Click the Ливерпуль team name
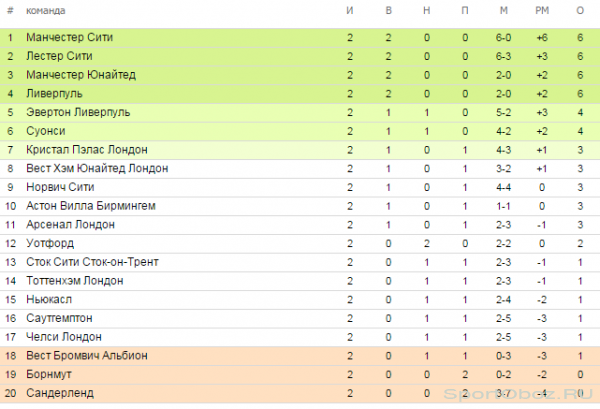This screenshot has height=409, width=600. pyautogui.click(x=54, y=94)
